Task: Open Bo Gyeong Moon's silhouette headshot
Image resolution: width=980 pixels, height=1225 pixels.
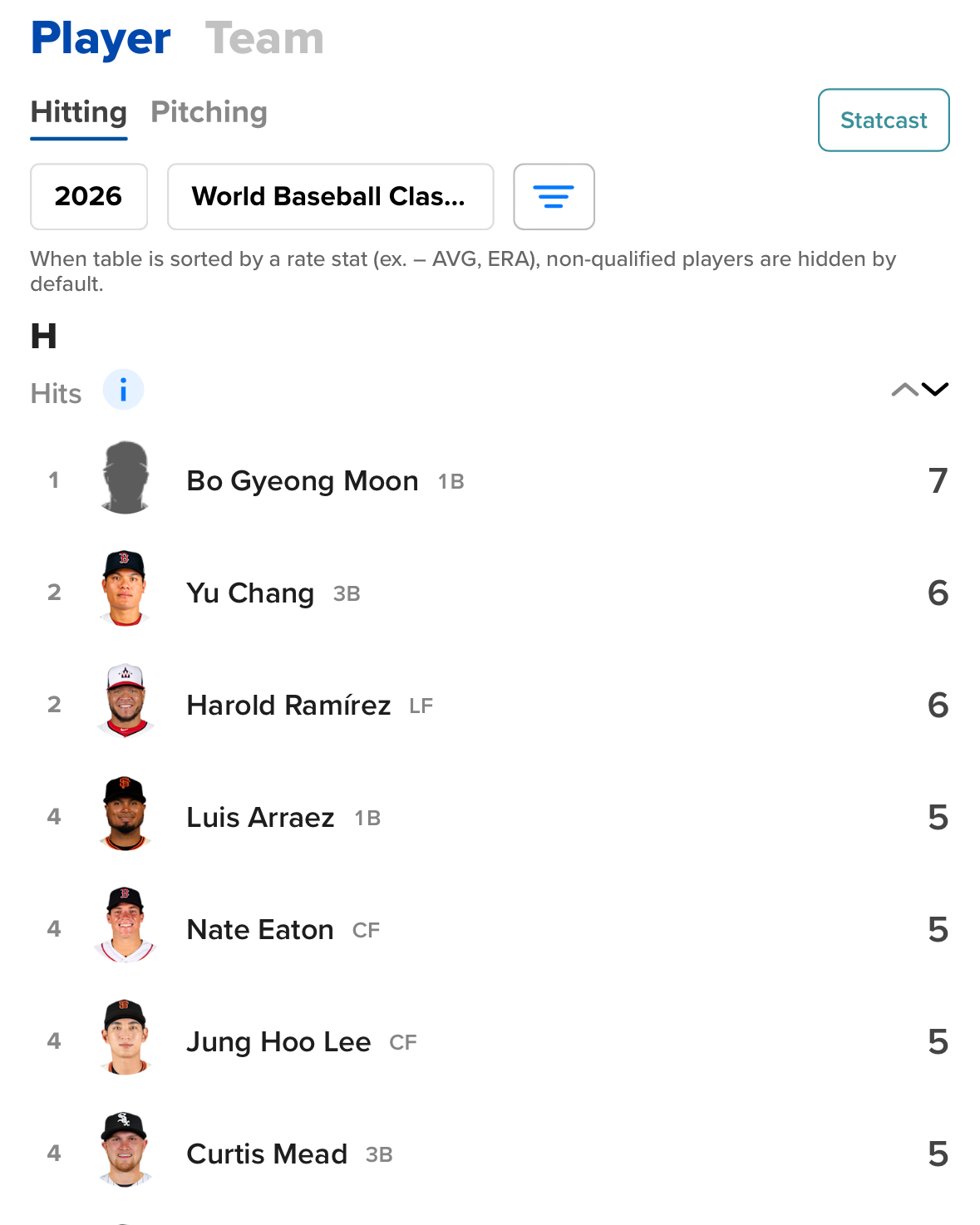Action: (x=126, y=478)
